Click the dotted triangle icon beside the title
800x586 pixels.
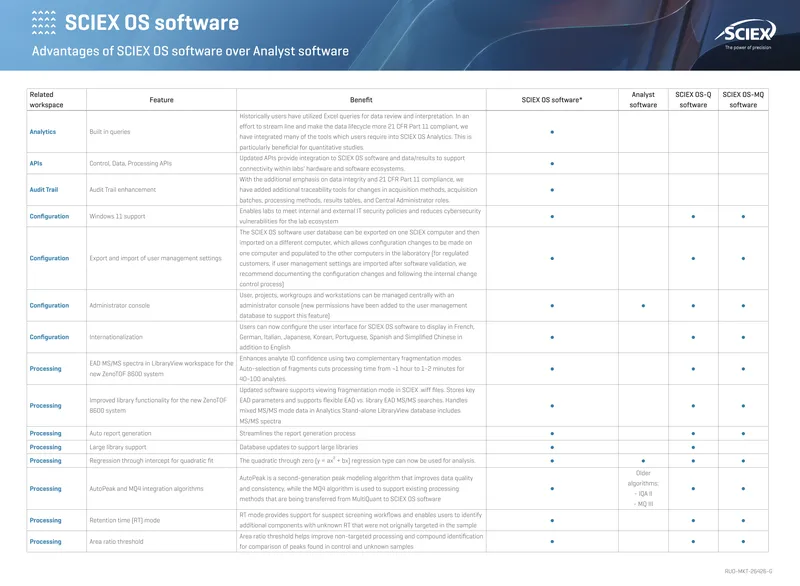coord(44,22)
